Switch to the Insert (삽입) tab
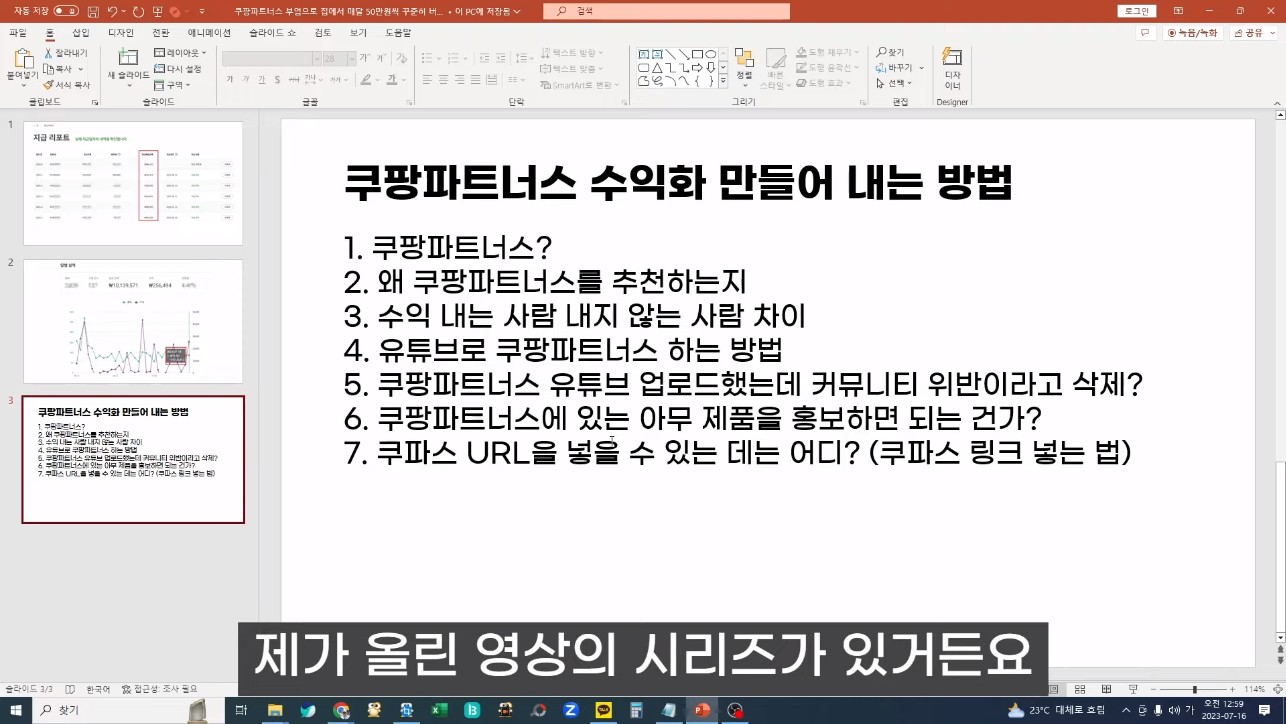1286x724 pixels. coord(81,33)
